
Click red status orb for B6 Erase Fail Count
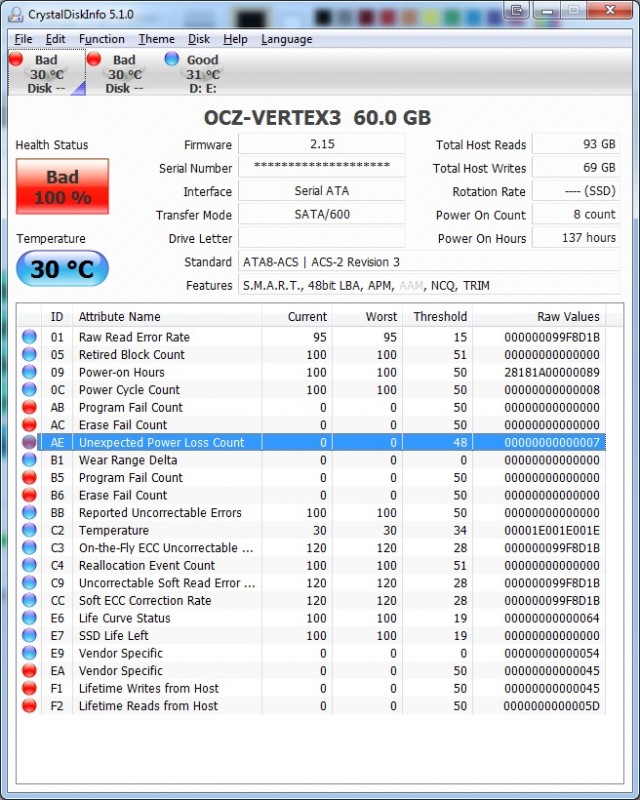coord(30,495)
